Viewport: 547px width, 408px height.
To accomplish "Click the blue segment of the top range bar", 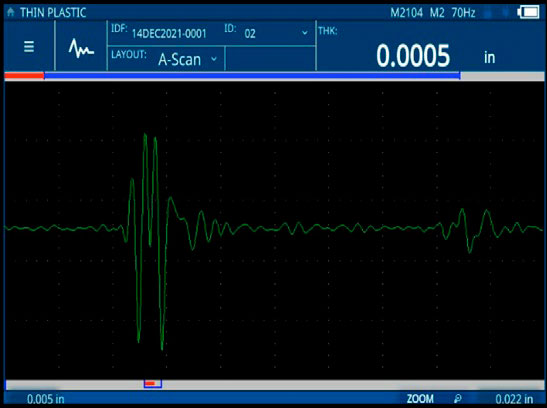I will [x=252, y=75].
